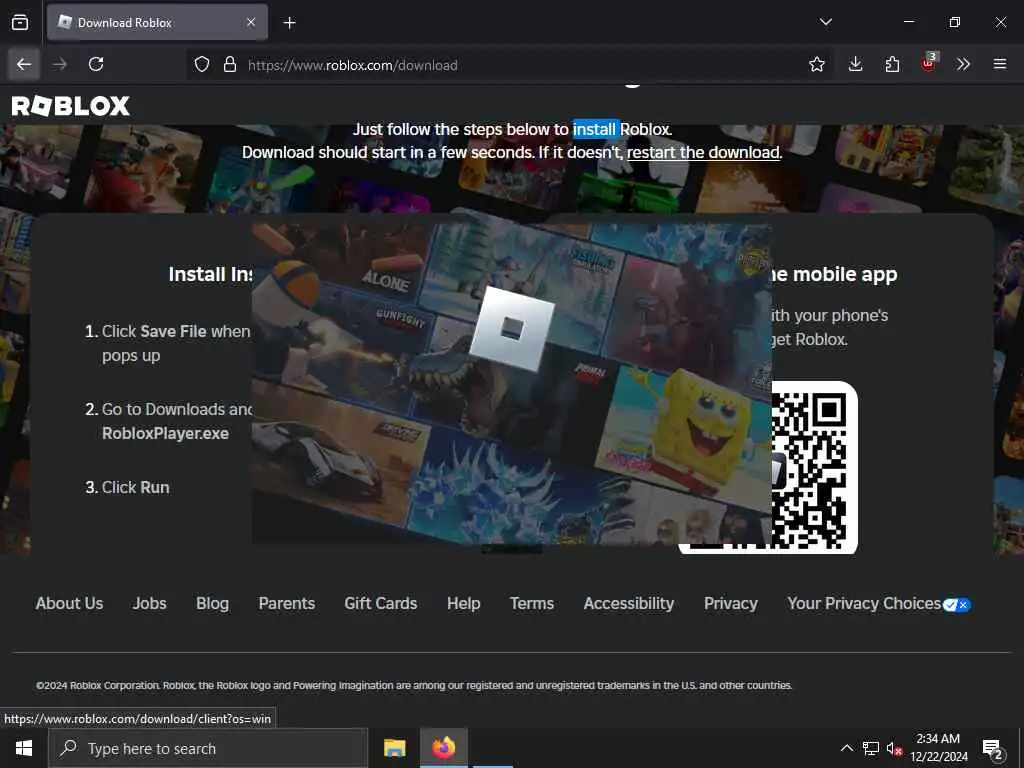
Task: Open File Explorer from taskbar
Action: tap(394, 748)
